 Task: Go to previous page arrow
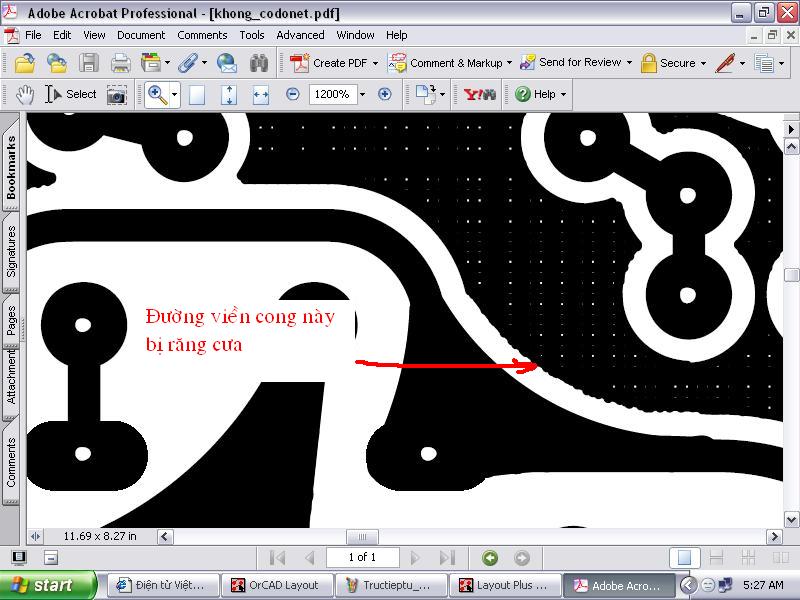click(309, 558)
